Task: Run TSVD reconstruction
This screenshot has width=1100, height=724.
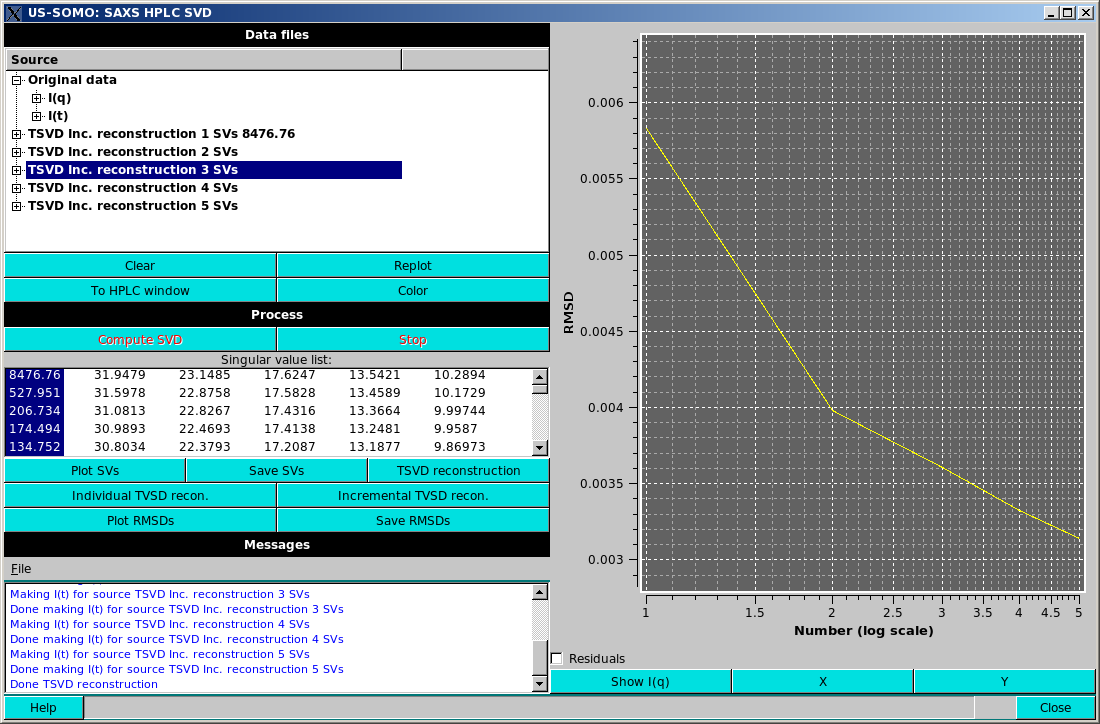Action: (x=458, y=470)
